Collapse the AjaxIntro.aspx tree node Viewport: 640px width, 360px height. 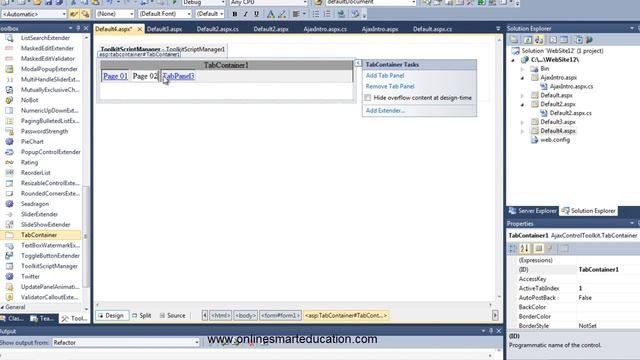[522, 78]
